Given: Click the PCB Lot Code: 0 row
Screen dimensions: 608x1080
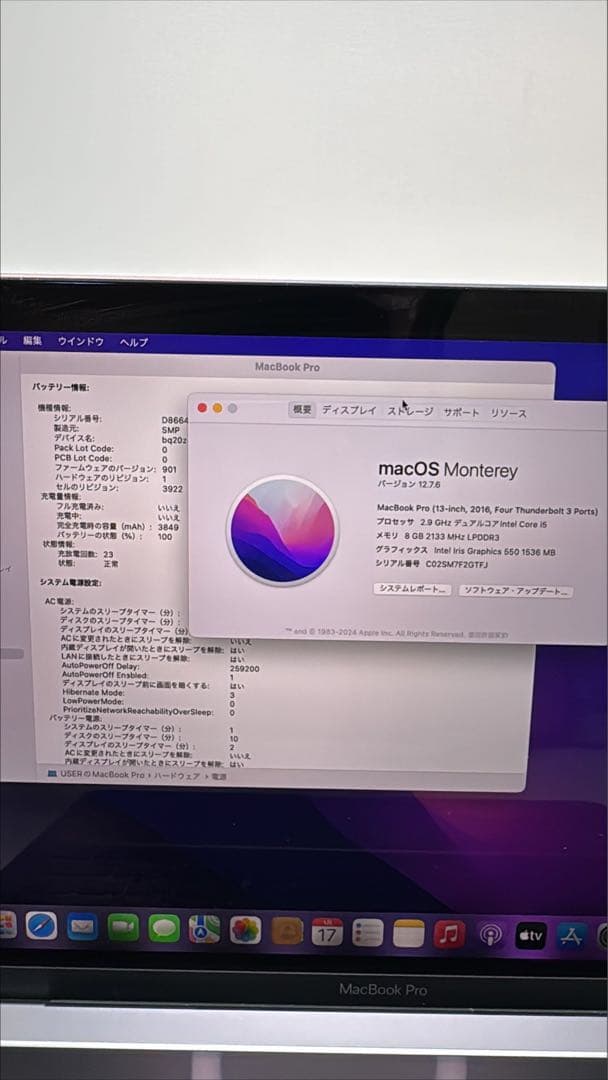Looking at the screenshot, I should [111, 458].
